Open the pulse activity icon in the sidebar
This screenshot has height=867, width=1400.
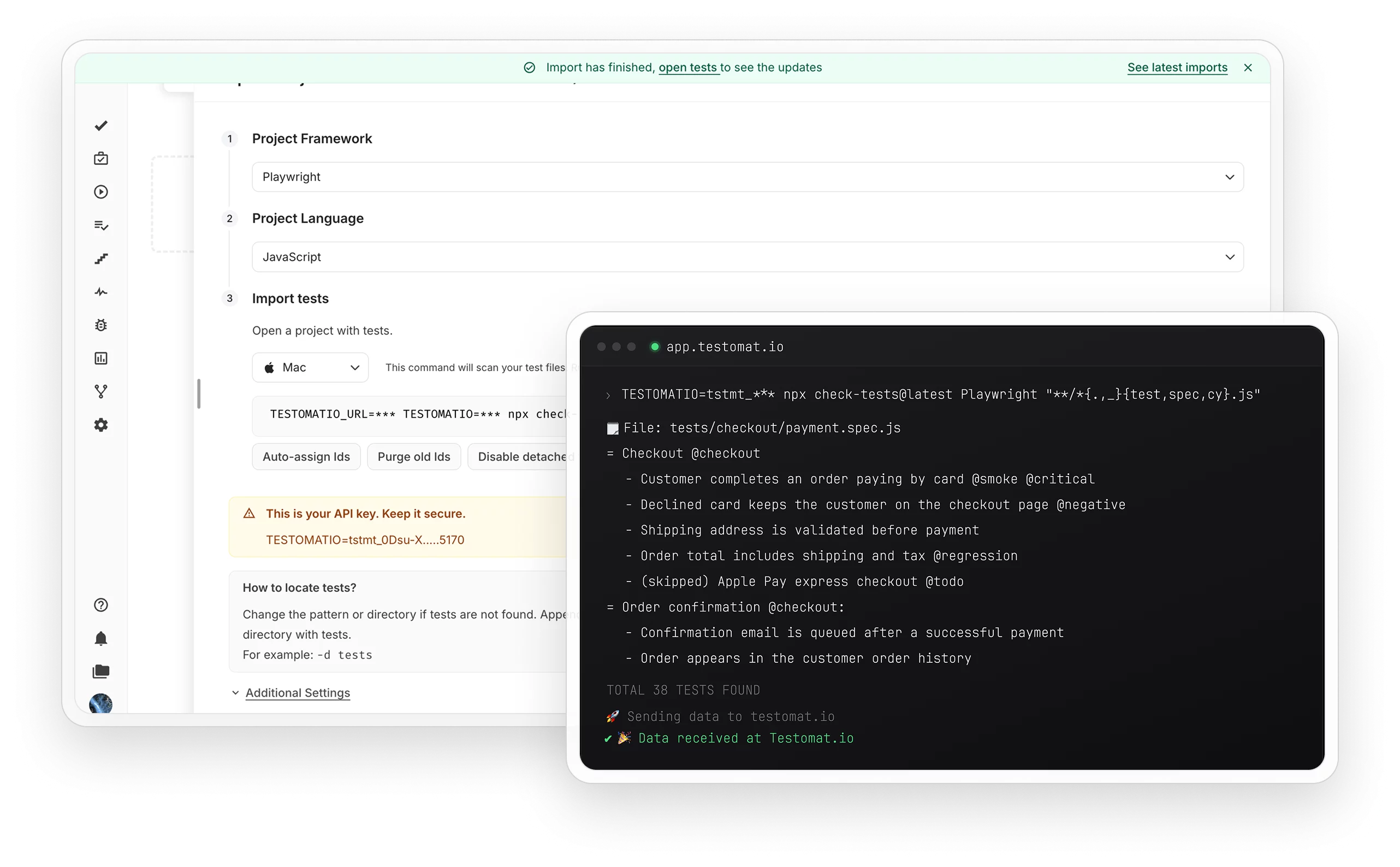(x=101, y=292)
